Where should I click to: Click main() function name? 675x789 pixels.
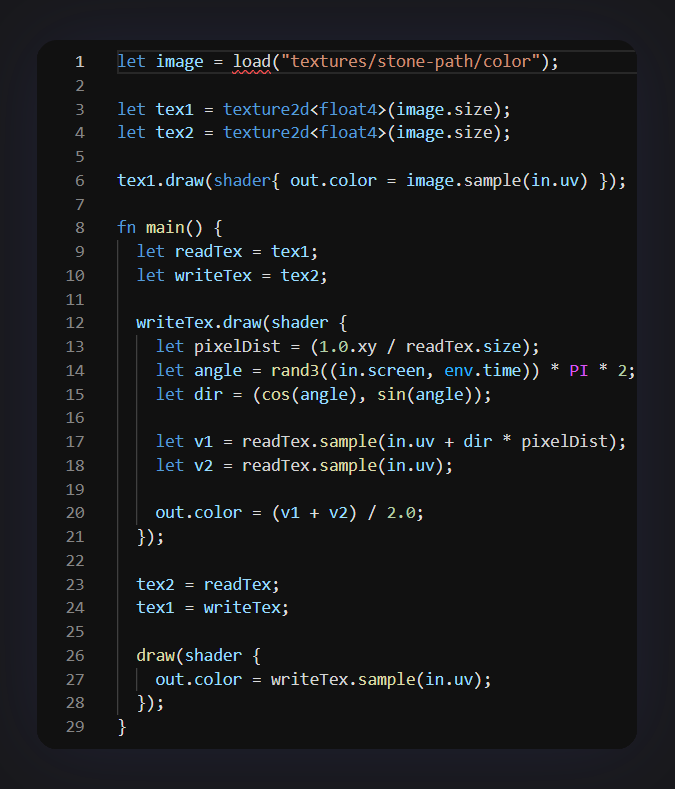click(174, 227)
